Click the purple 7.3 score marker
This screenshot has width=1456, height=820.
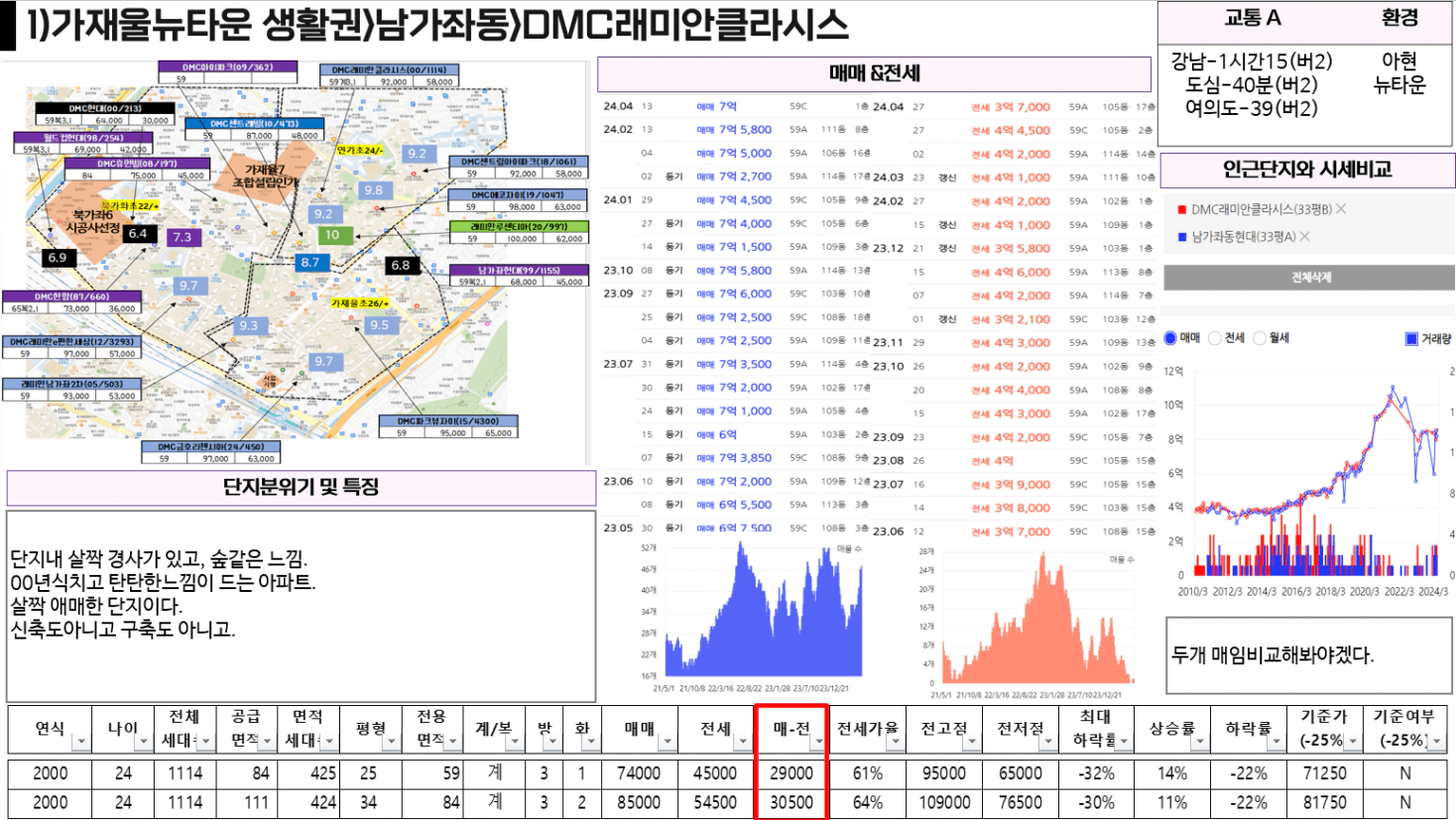coord(182,237)
